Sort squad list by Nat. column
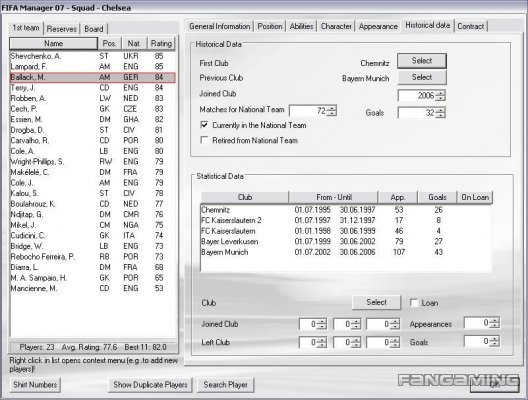The image size is (528, 400). coord(134,43)
